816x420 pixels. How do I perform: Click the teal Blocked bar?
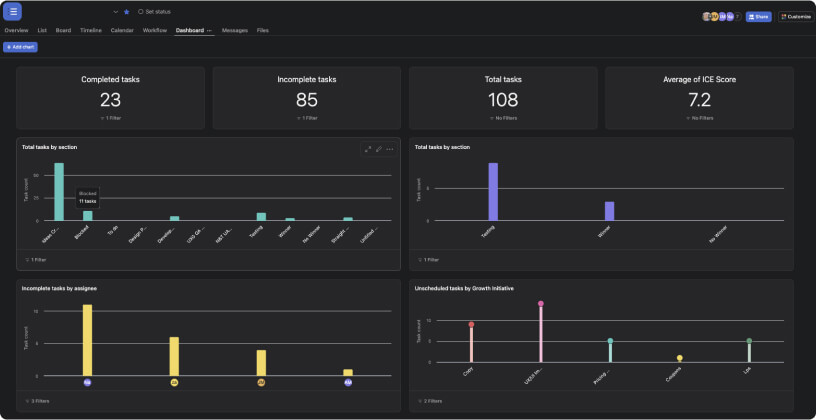(x=87, y=215)
